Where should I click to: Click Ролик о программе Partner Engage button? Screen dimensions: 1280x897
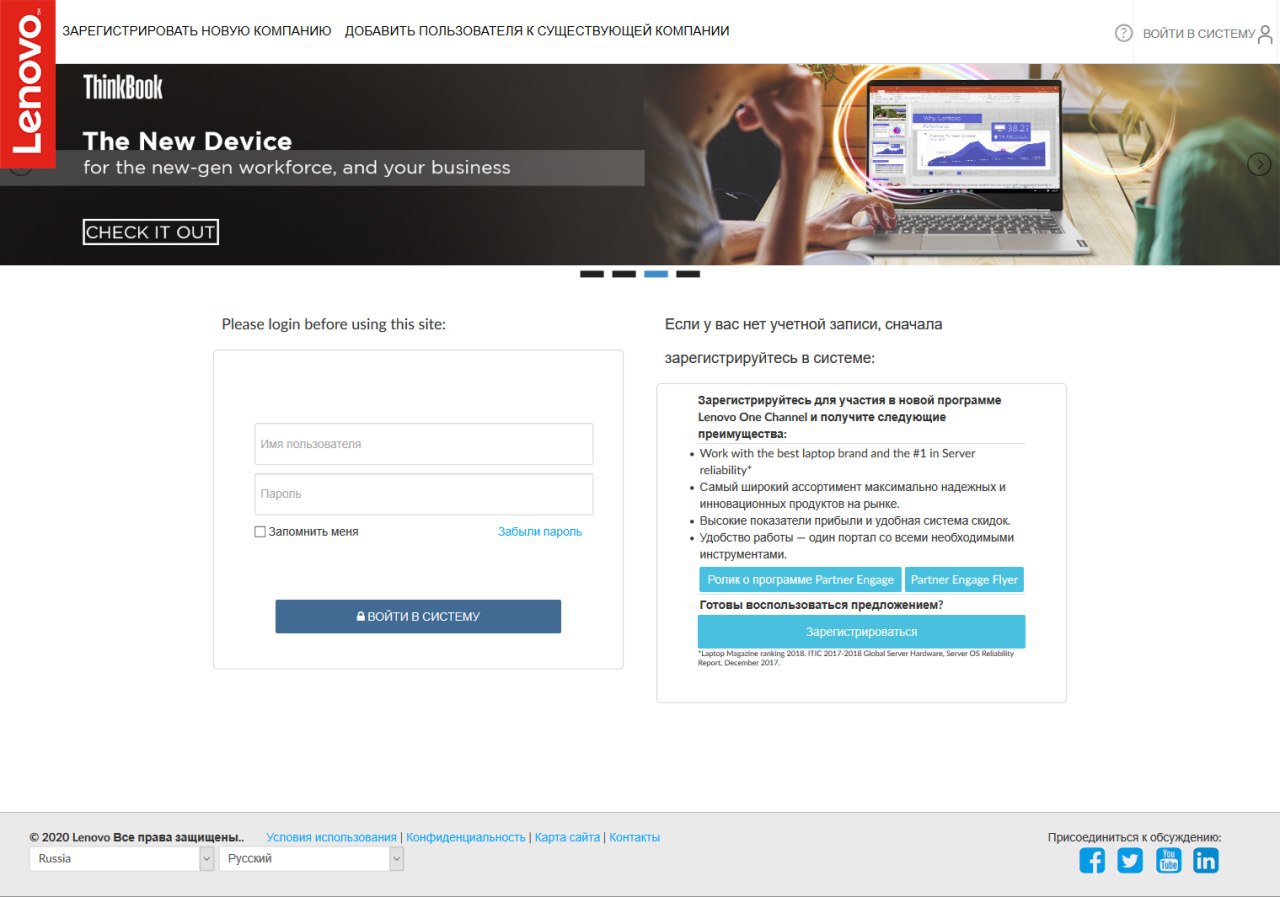(x=800, y=580)
